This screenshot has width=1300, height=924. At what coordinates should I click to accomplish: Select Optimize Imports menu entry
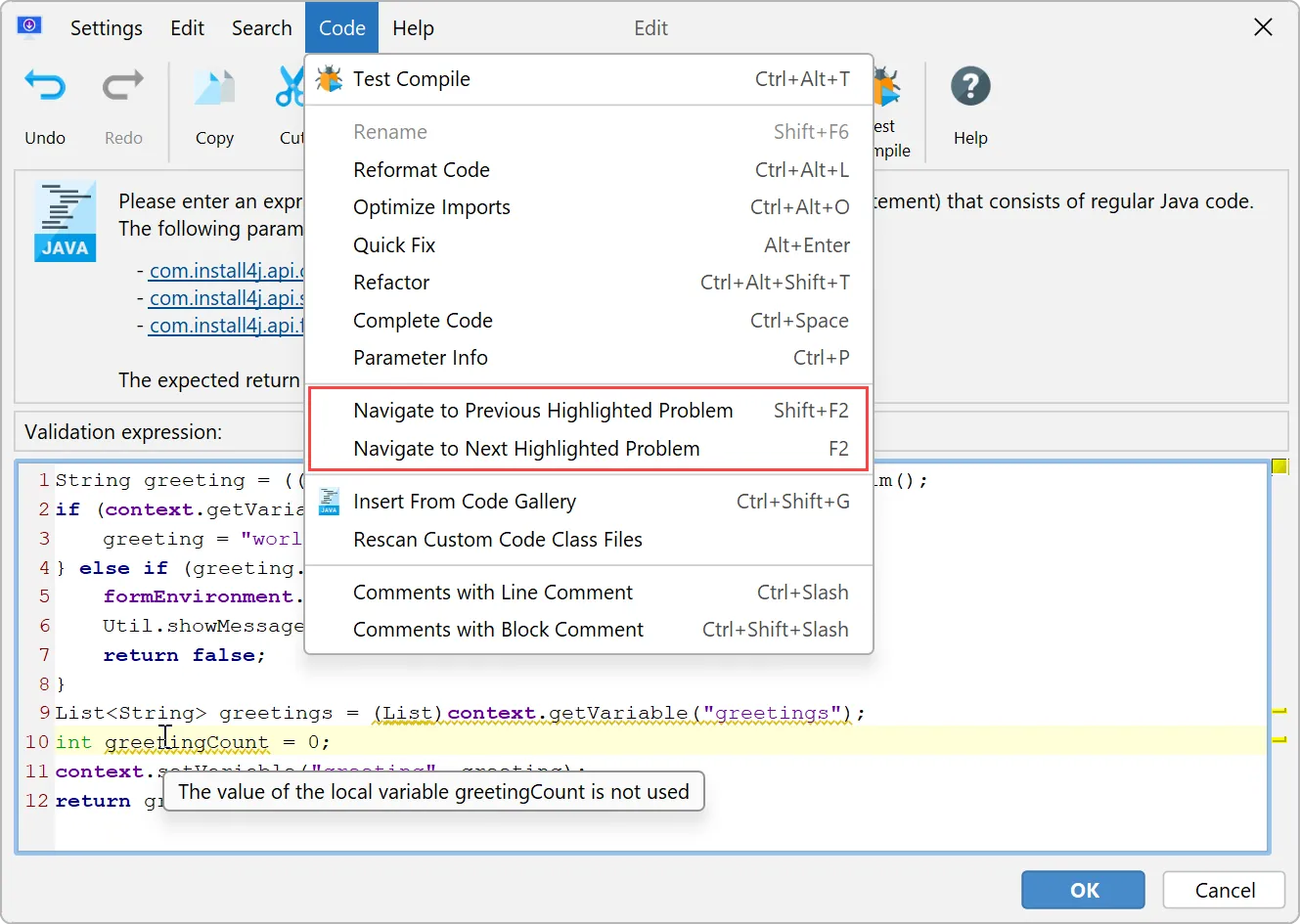coord(589,207)
